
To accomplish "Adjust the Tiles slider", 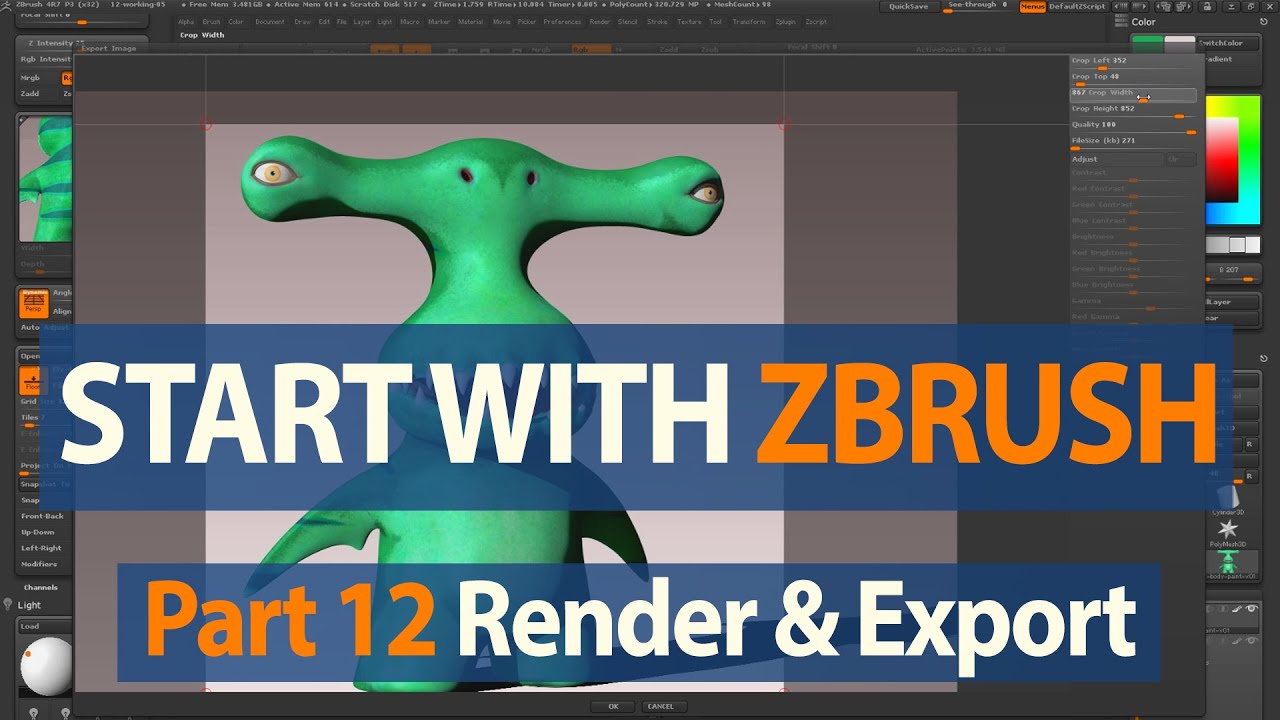I will (45, 418).
